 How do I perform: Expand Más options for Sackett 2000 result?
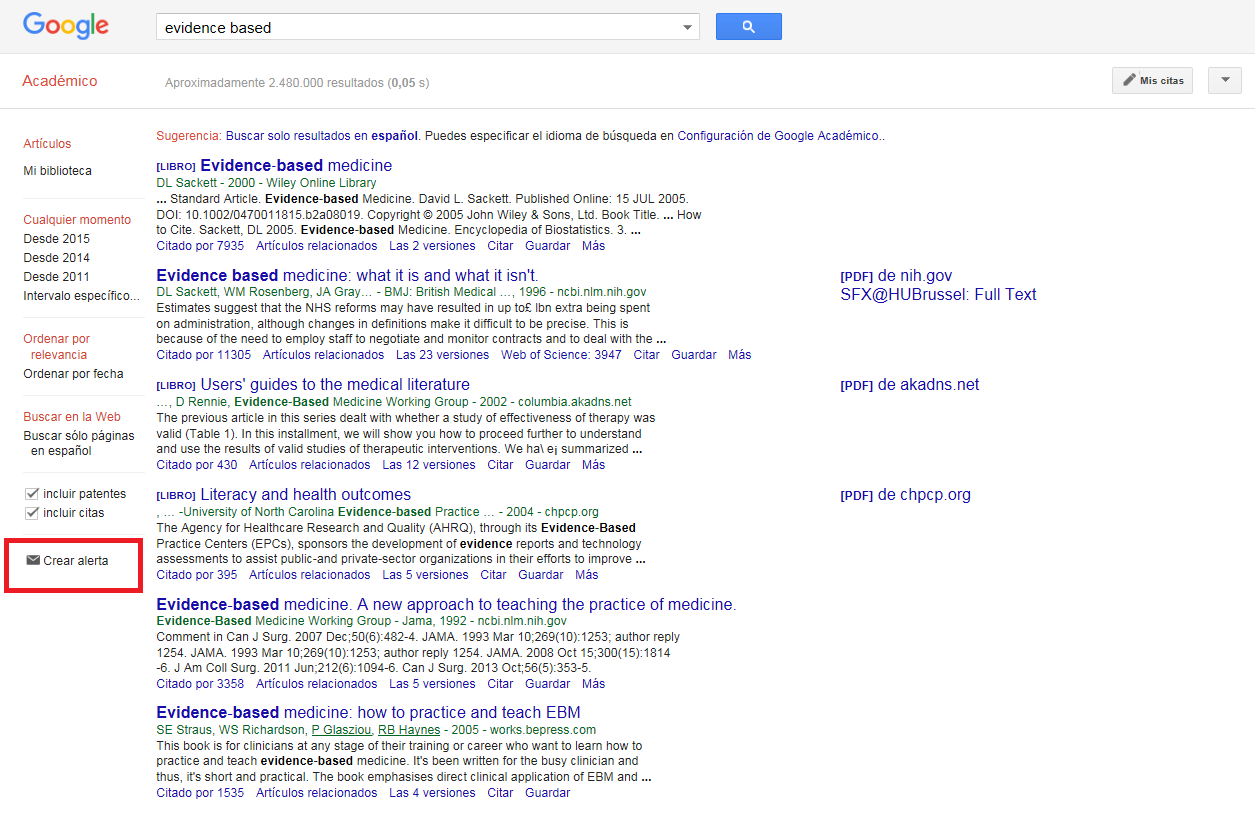(x=593, y=245)
